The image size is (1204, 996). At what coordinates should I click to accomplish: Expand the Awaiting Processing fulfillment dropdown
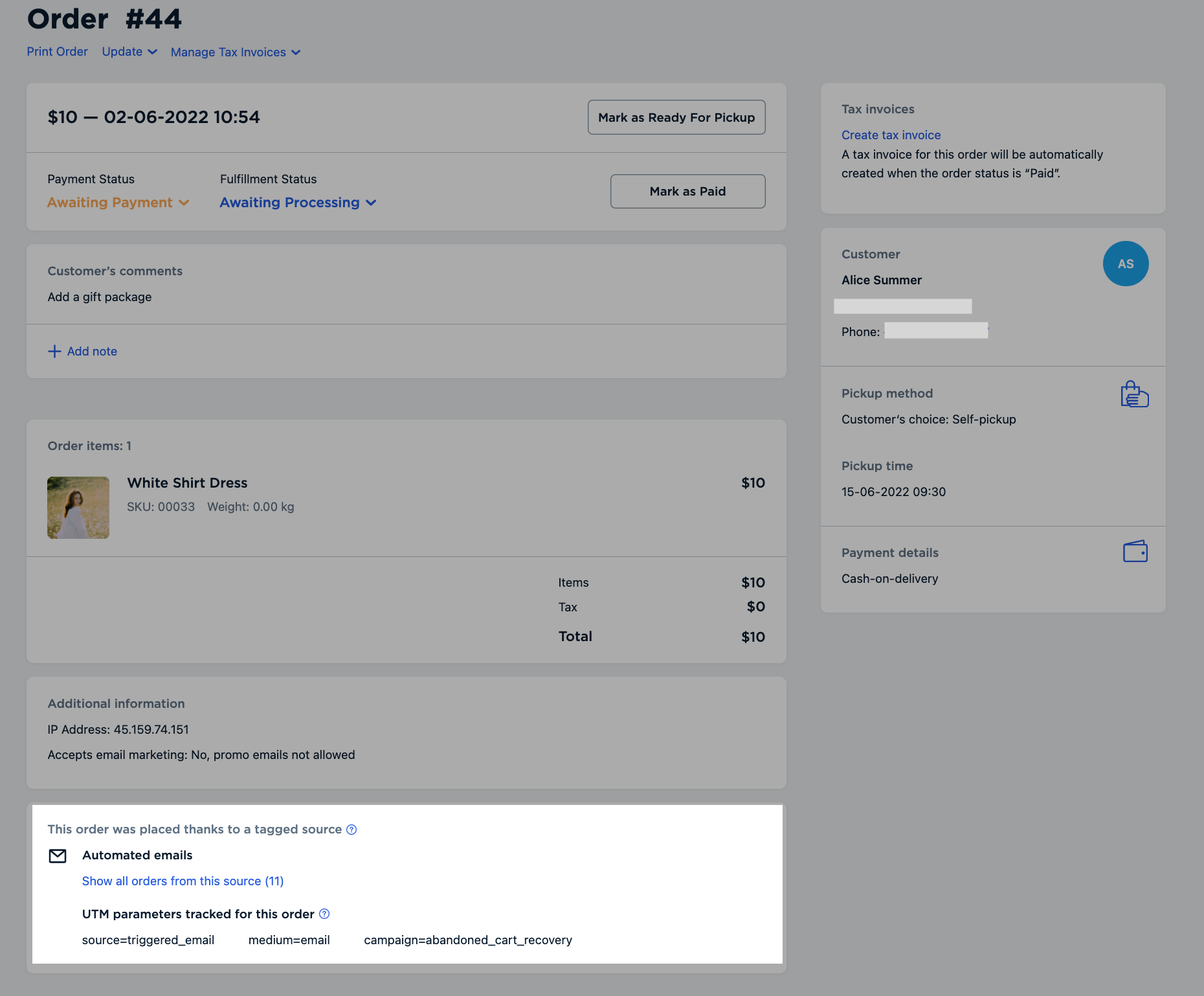click(297, 202)
